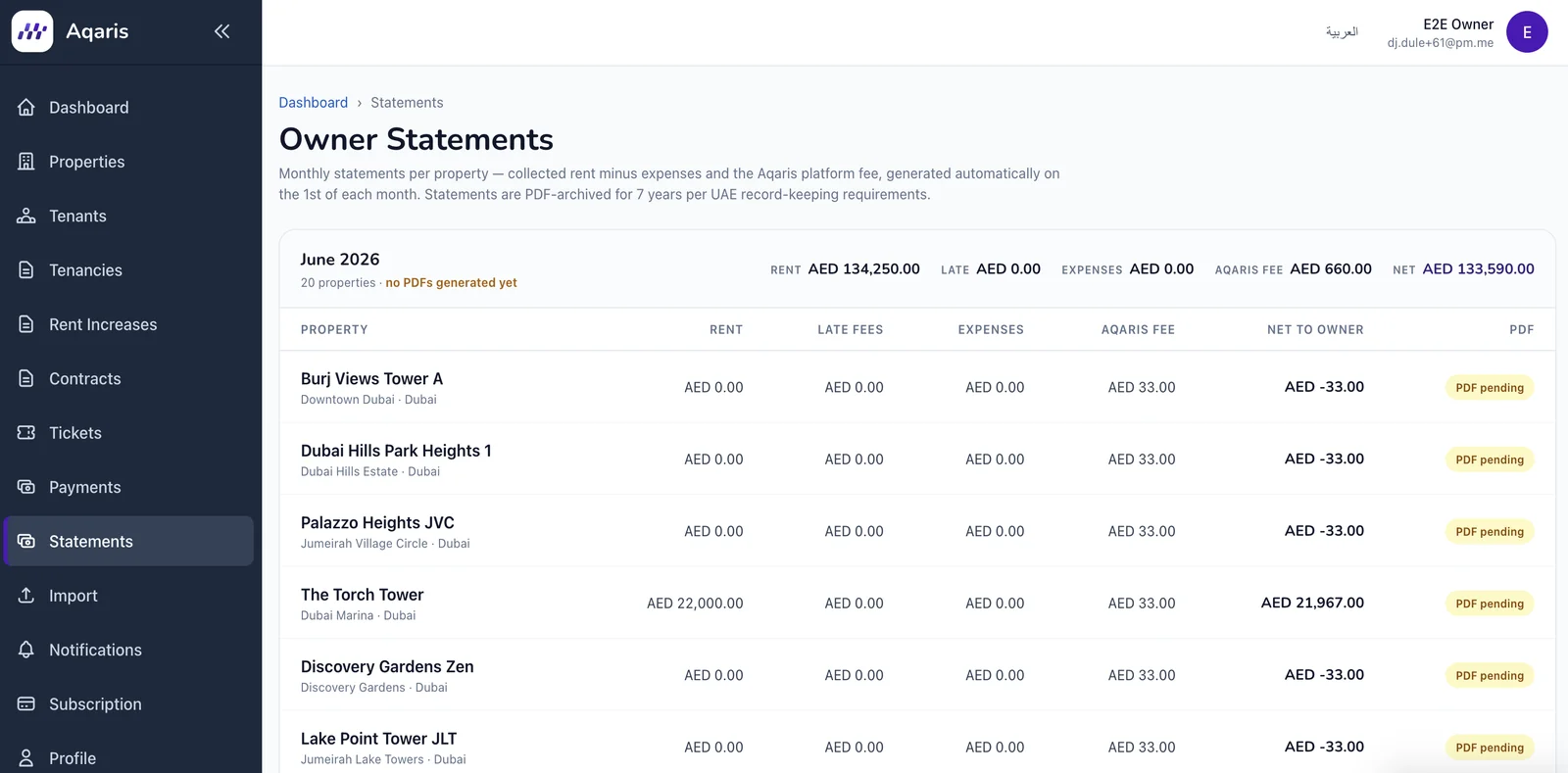Open the Tenants menu item
Viewport: 1568px width, 773px height.
[x=128, y=216]
